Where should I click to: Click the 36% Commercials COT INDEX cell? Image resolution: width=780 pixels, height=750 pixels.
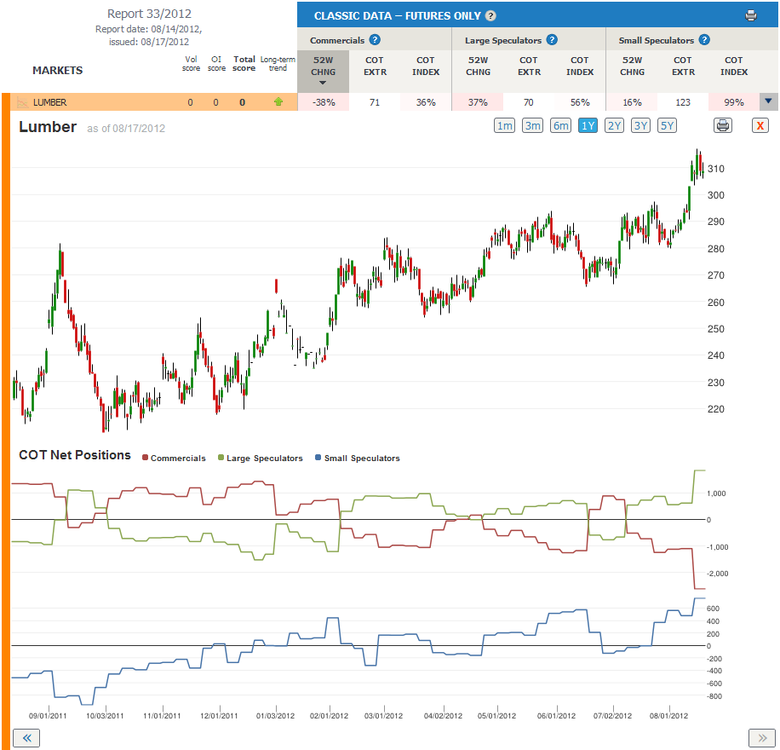pos(426,102)
